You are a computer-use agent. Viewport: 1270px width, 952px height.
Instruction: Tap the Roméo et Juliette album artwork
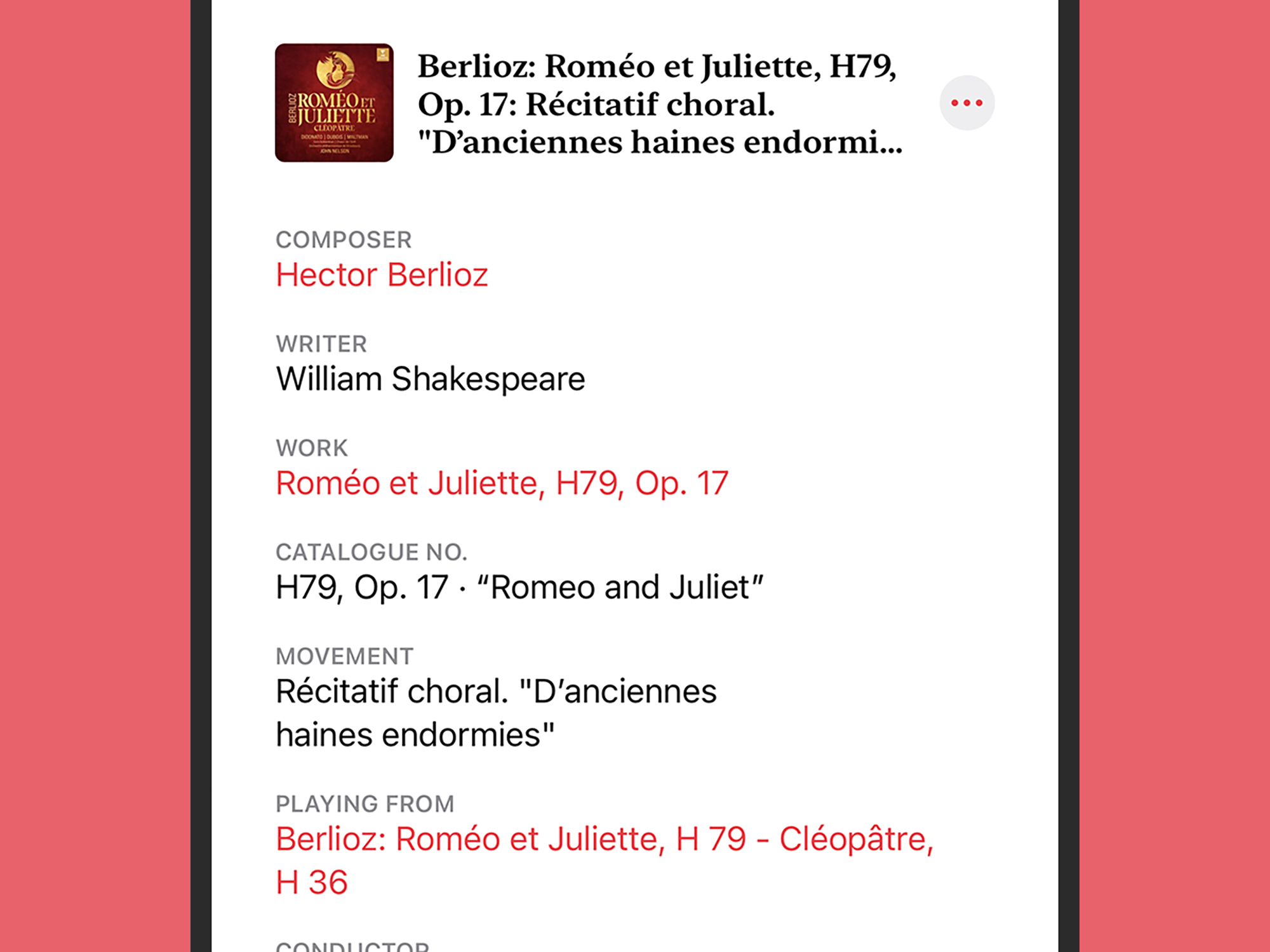point(334,103)
